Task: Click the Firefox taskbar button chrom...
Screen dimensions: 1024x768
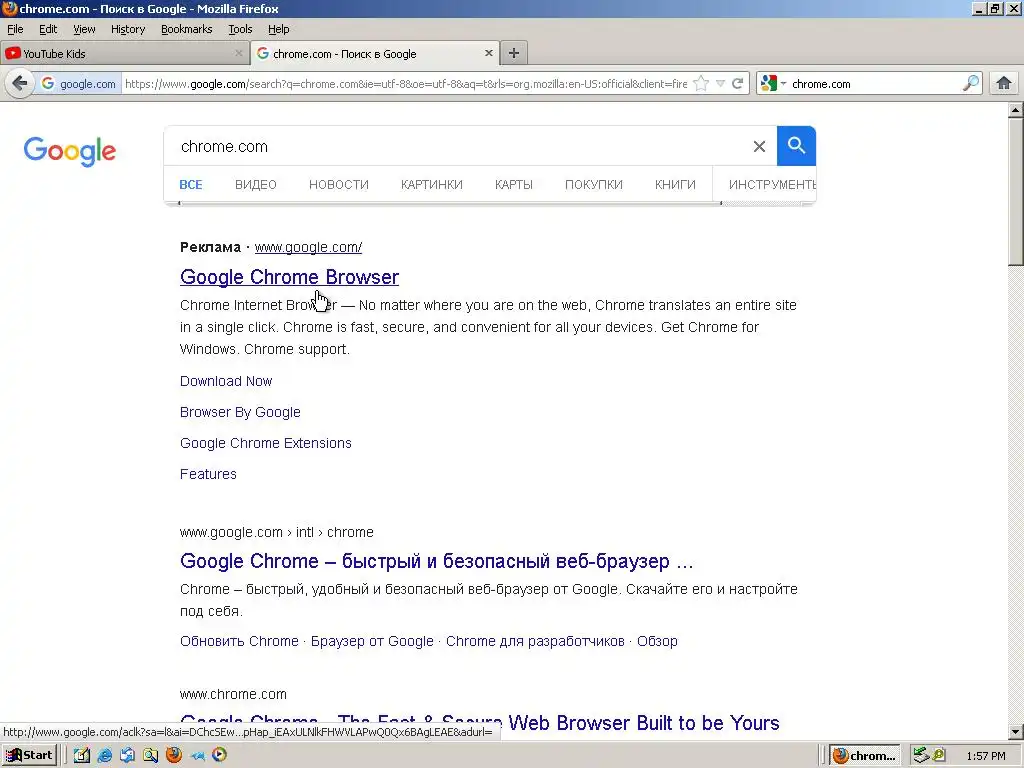Action: click(x=865, y=756)
